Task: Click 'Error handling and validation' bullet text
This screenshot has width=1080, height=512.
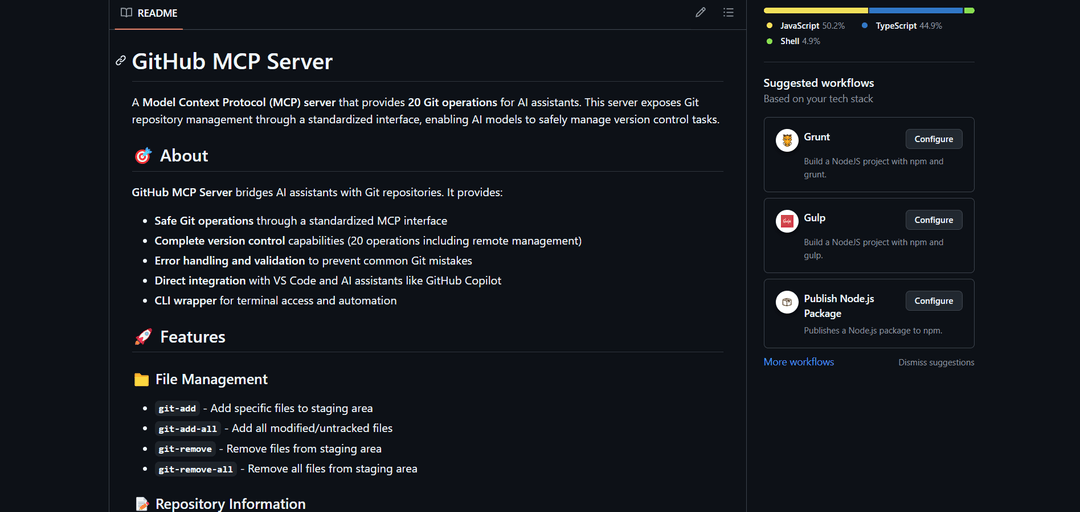Action: point(229,261)
